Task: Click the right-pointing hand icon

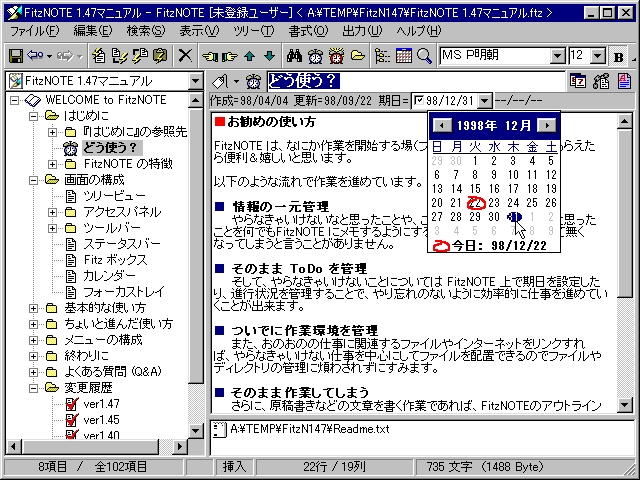Action: 229,56
